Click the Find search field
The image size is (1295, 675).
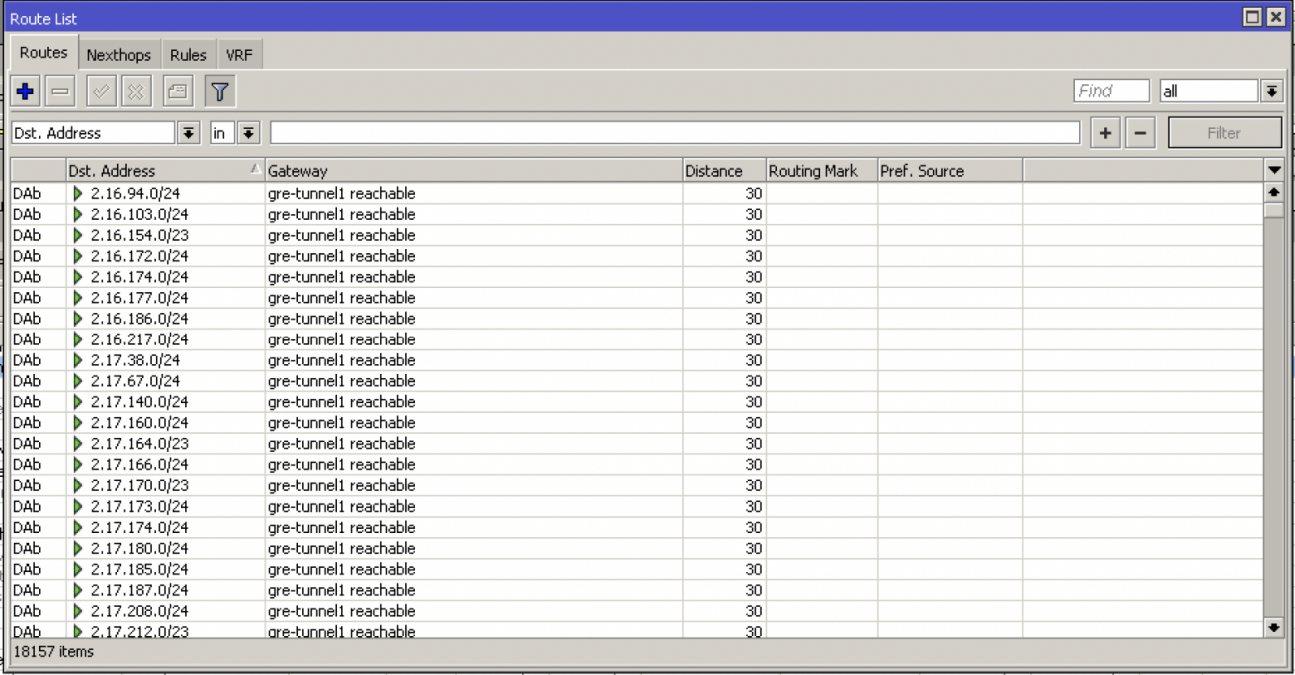(x=1111, y=91)
